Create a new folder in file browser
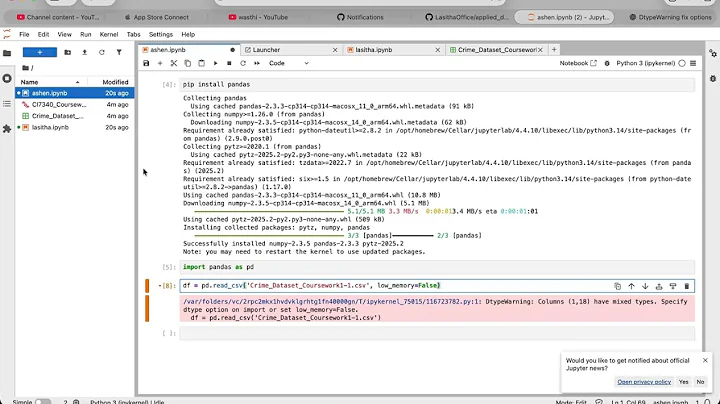The height and width of the screenshot is (404, 720). [x=68, y=52]
